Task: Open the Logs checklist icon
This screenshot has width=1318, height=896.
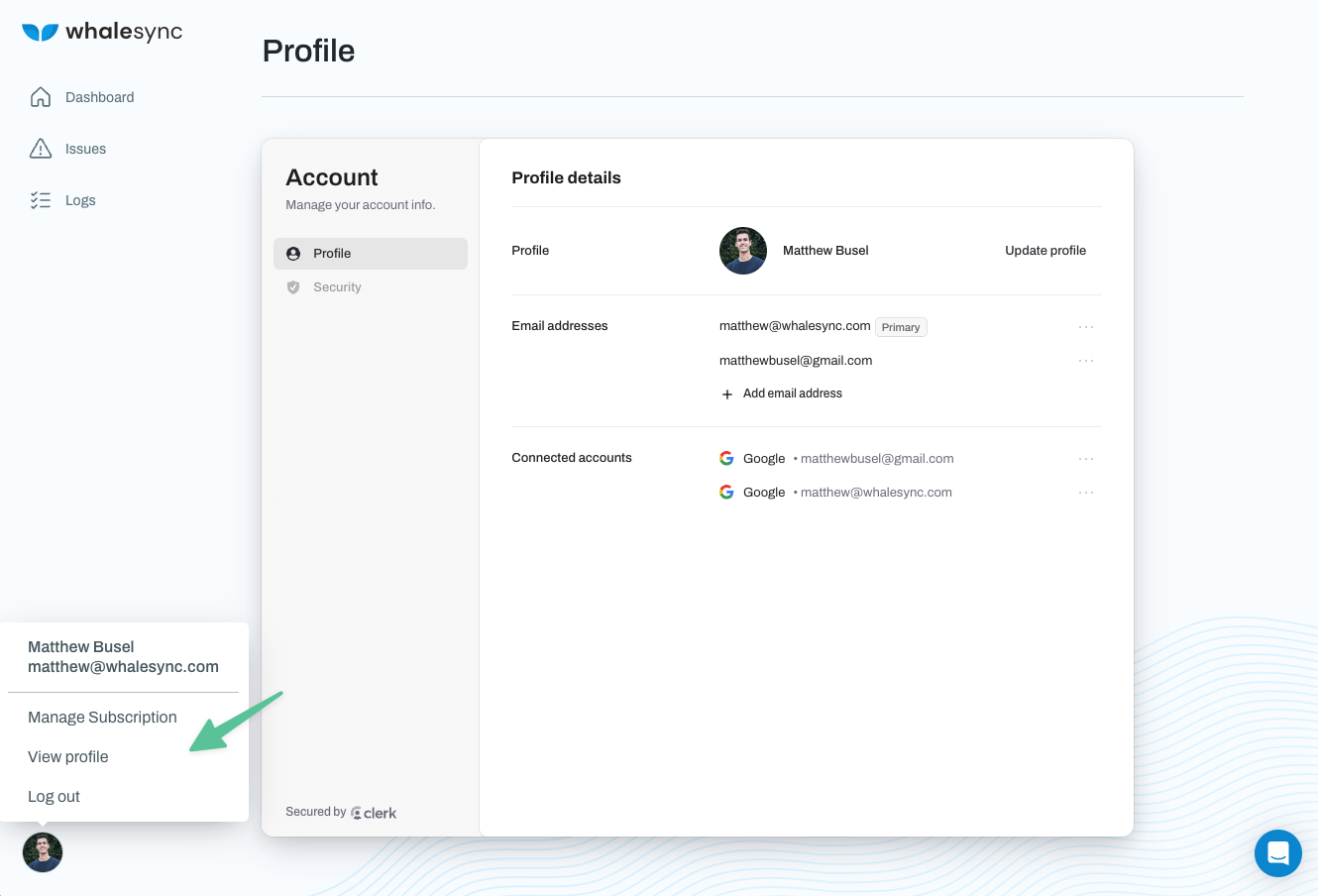Action: (x=41, y=200)
